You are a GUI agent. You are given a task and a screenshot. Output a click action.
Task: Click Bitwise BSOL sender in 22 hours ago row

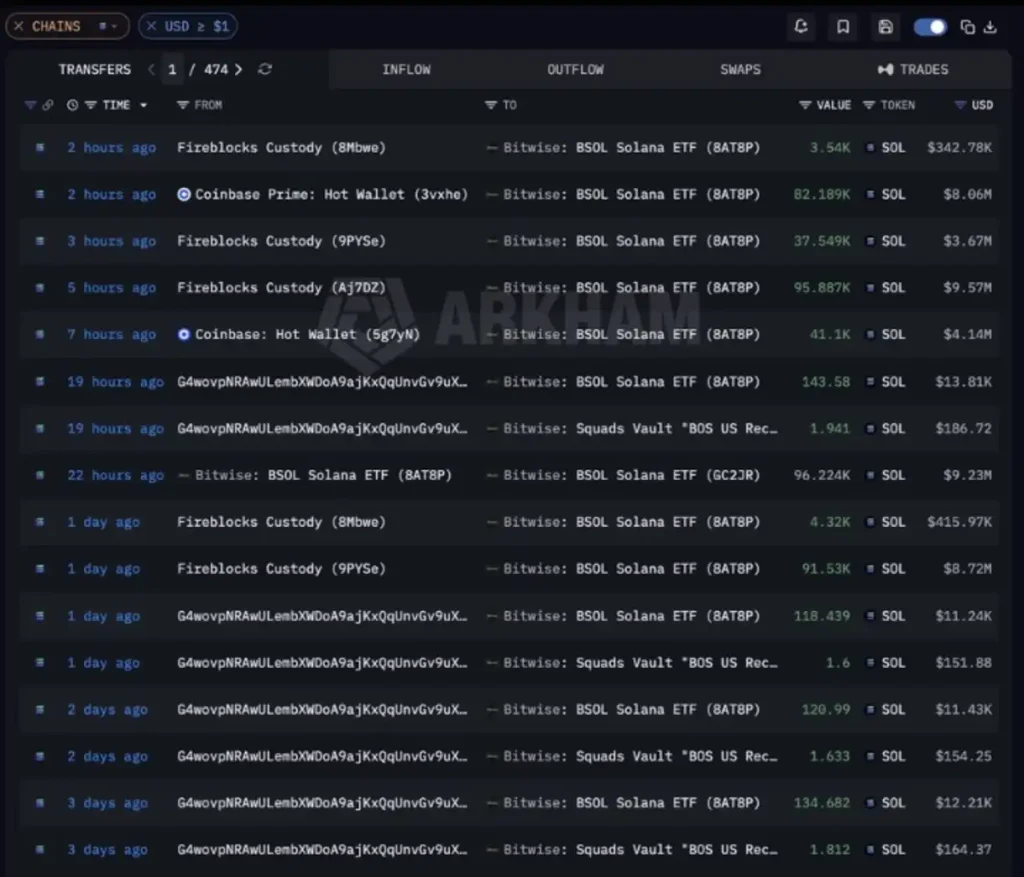[x=323, y=475]
